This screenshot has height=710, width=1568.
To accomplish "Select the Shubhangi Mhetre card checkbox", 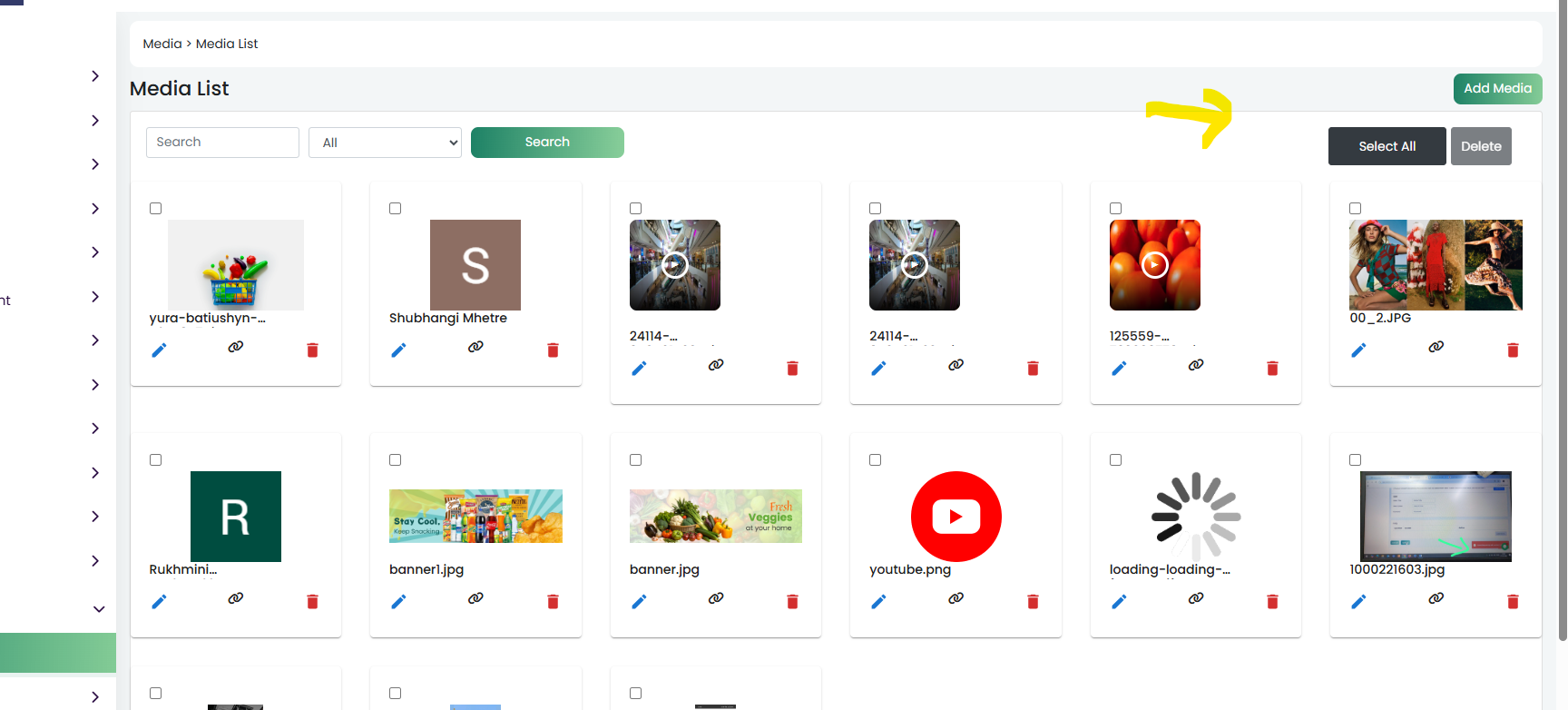I will click(x=396, y=209).
